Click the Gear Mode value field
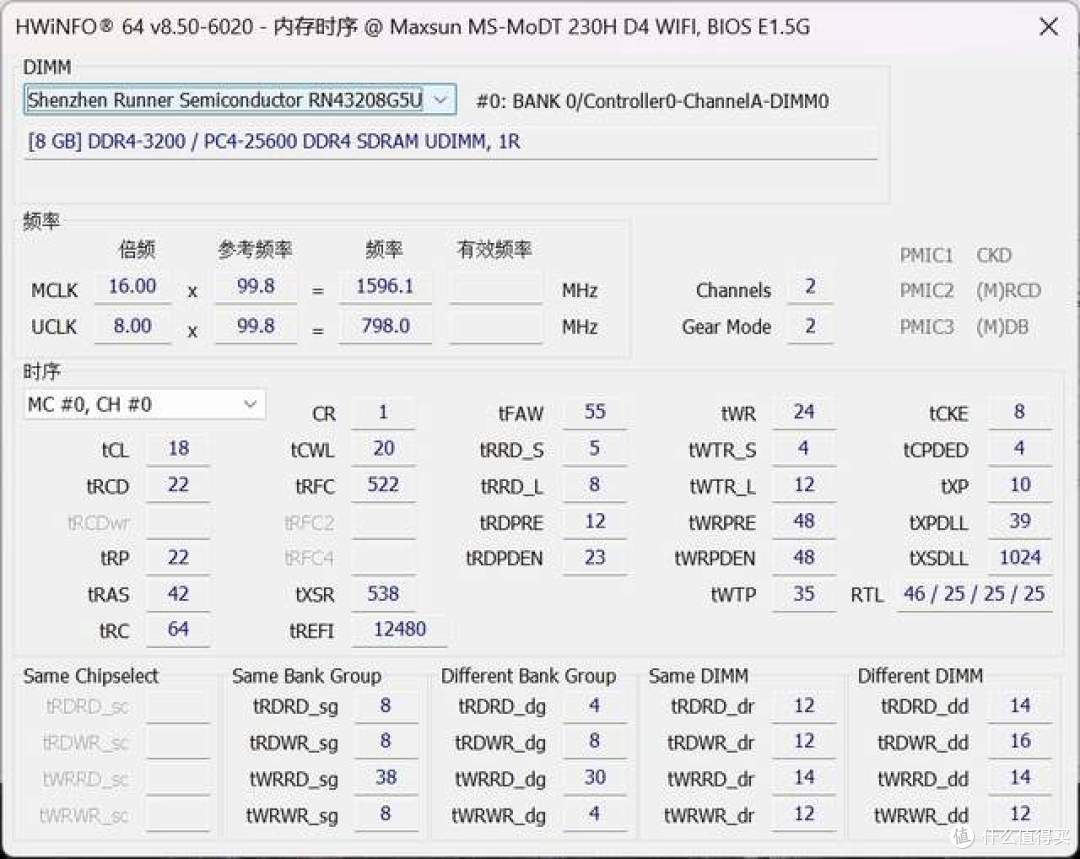The image size is (1080, 859). (810, 326)
